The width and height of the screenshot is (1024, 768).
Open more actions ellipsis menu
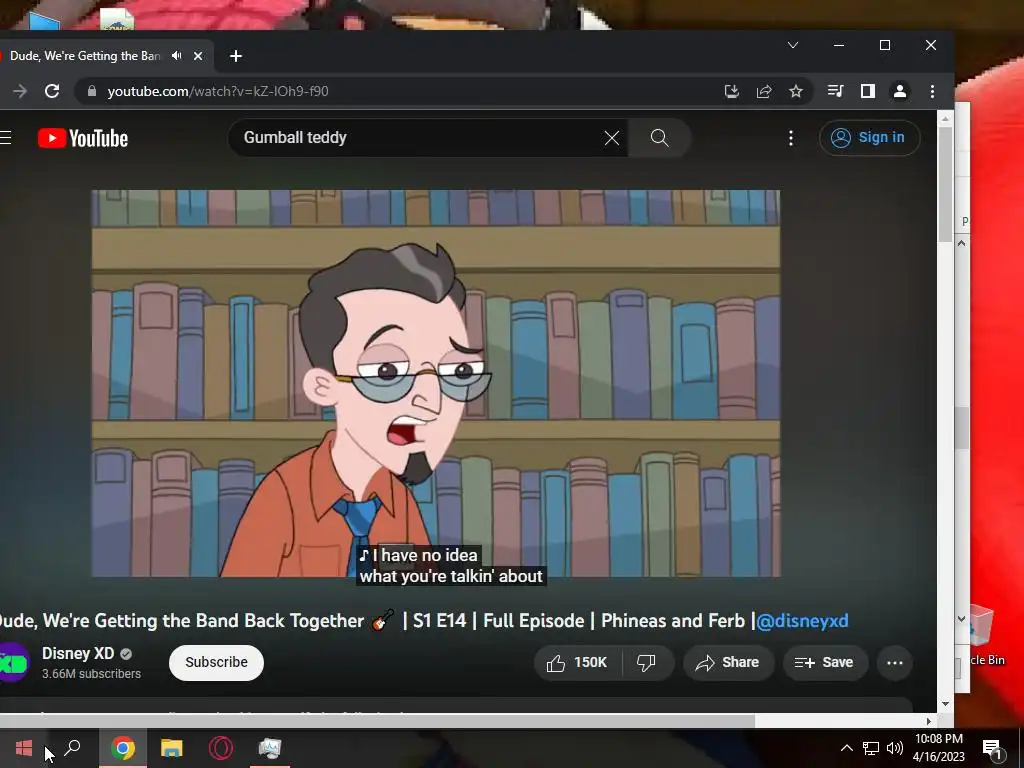(x=895, y=663)
